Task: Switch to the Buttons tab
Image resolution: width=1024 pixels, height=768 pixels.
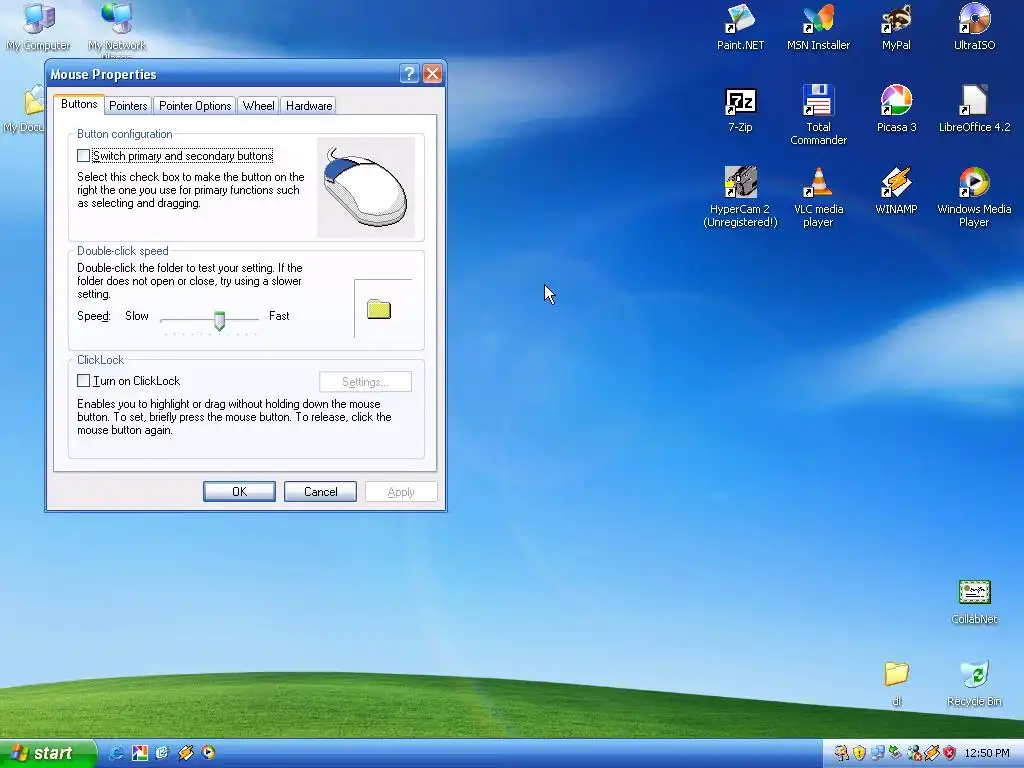Action: (79, 104)
